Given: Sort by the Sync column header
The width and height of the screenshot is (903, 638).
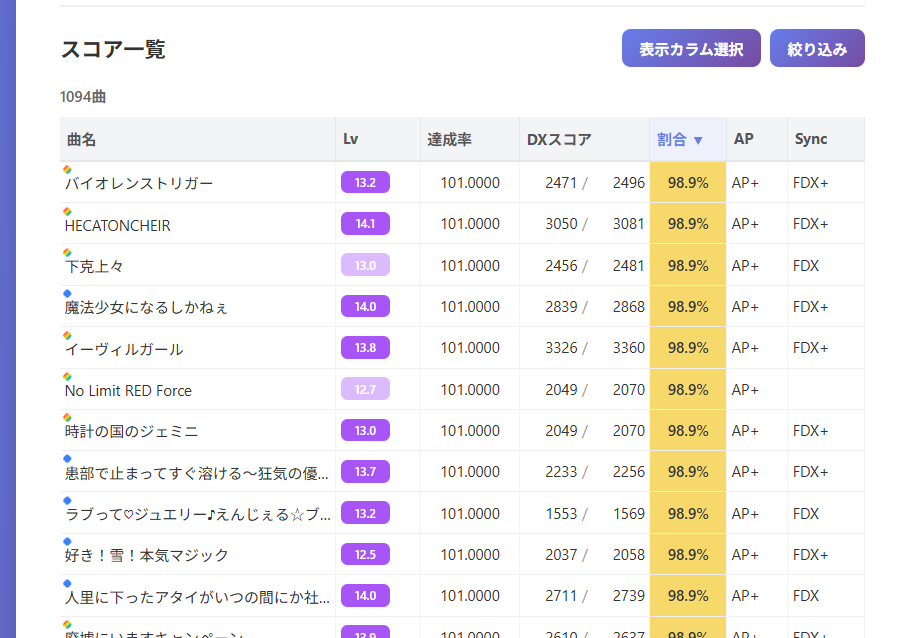Looking at the screenshot, I should click(826, 139).
